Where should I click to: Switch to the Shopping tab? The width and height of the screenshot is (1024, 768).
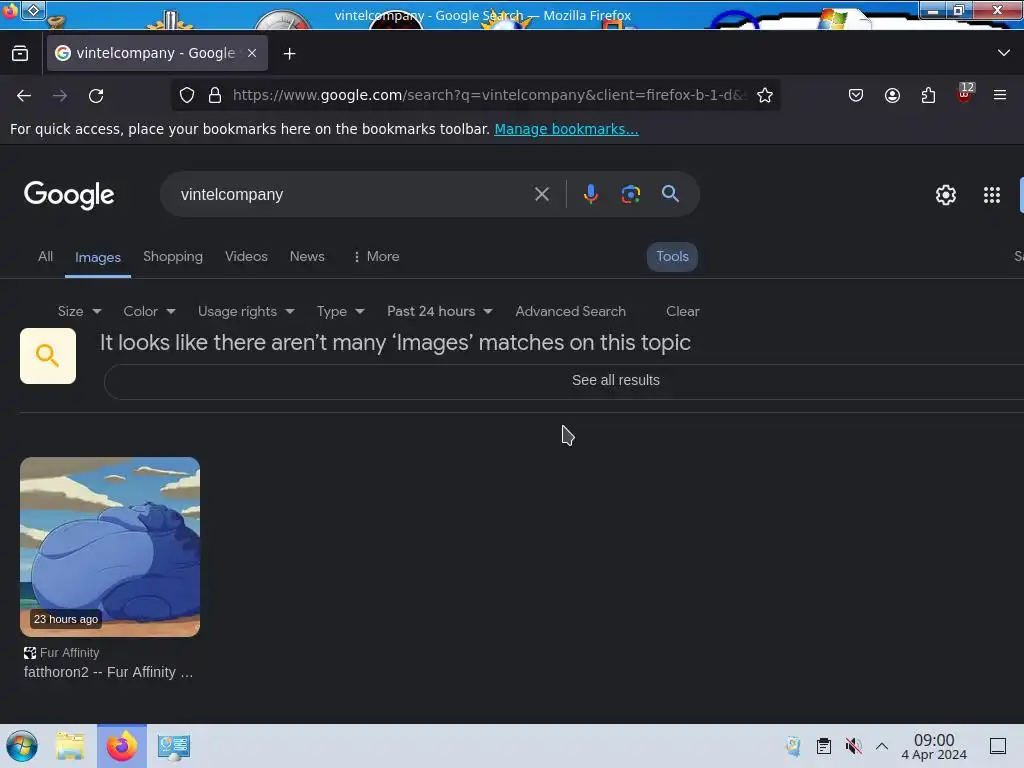(x=173, y=257)
